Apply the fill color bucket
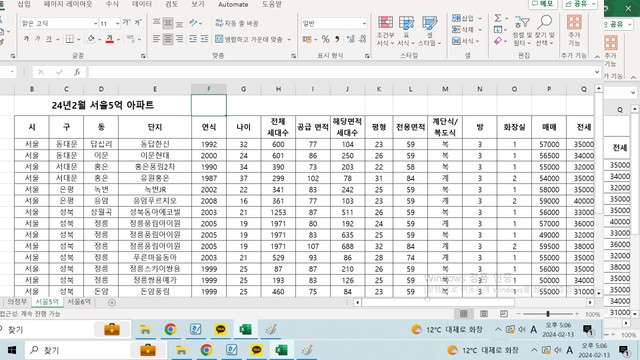The height and width of the screenshot is (360, 640). coord(91,39)
